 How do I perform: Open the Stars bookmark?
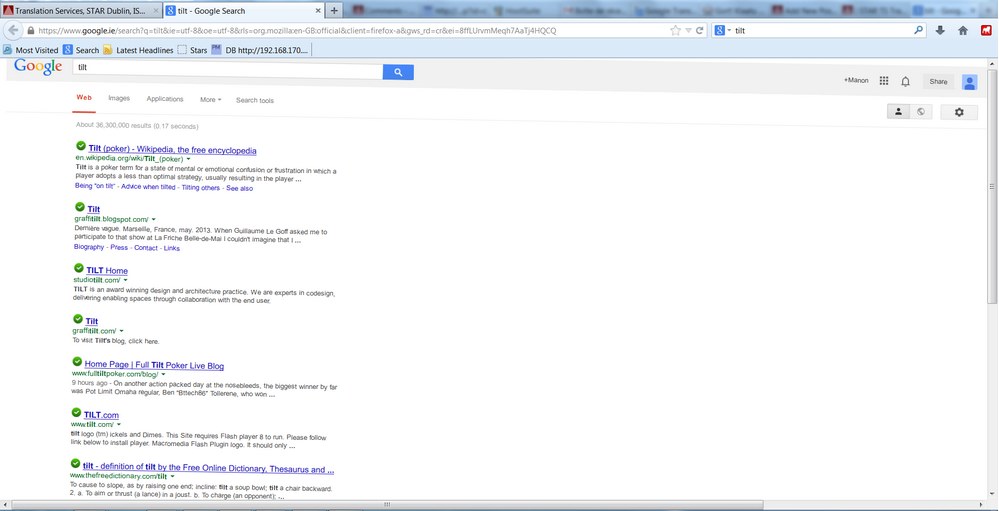[x=192, y=50]
